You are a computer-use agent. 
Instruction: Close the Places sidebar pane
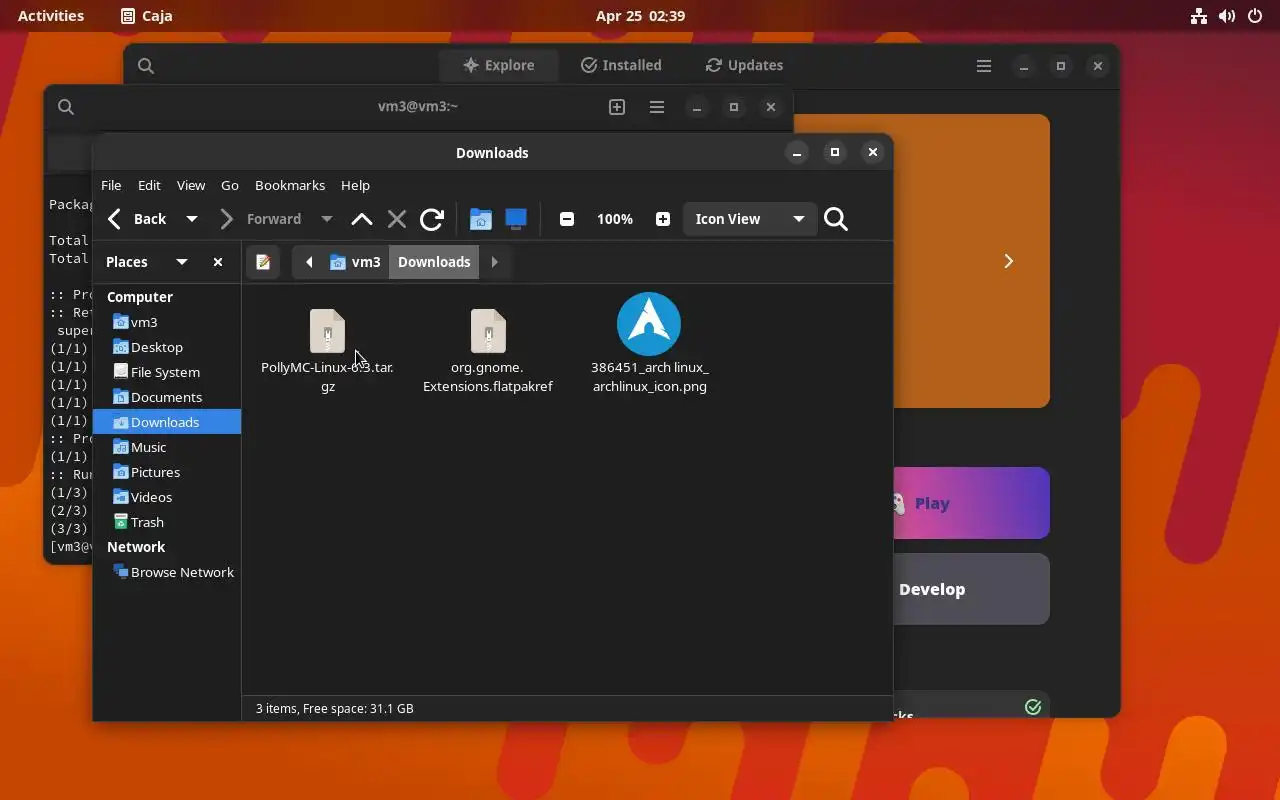(x=218, y=262)
